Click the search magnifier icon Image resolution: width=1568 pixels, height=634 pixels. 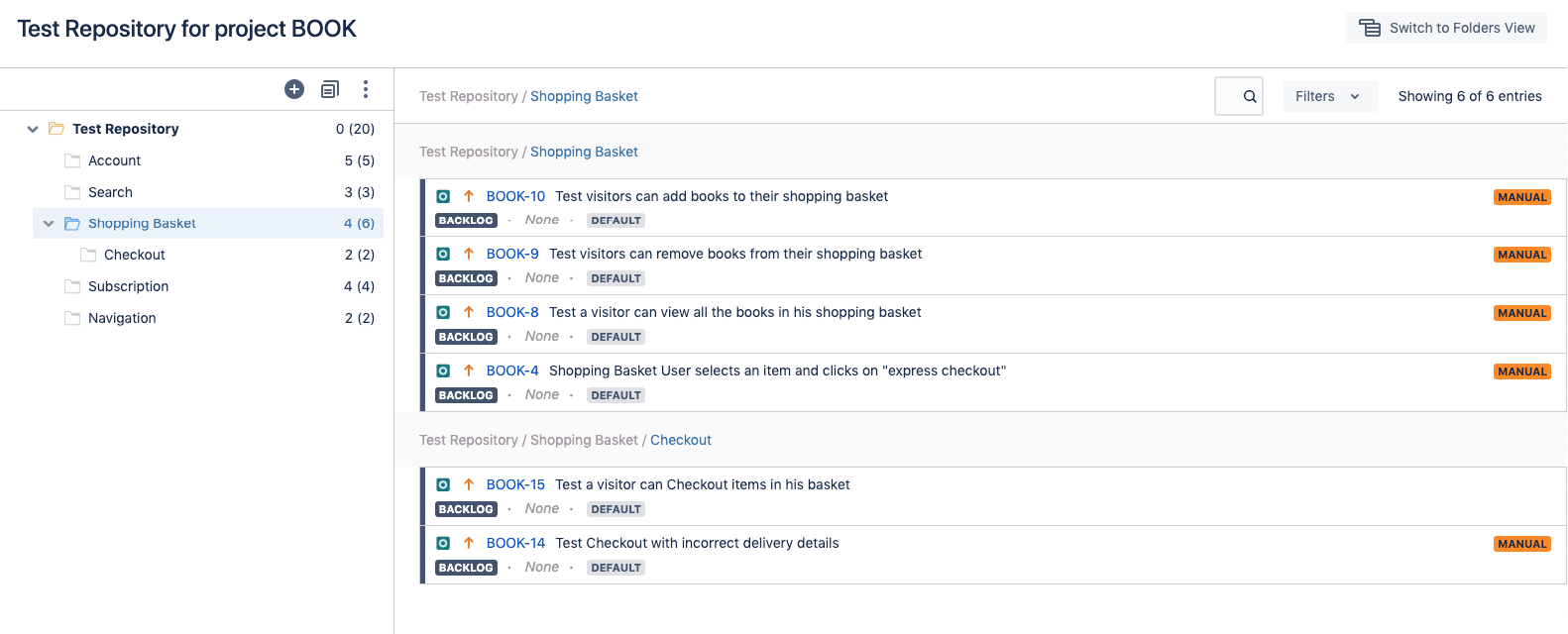1250,96
